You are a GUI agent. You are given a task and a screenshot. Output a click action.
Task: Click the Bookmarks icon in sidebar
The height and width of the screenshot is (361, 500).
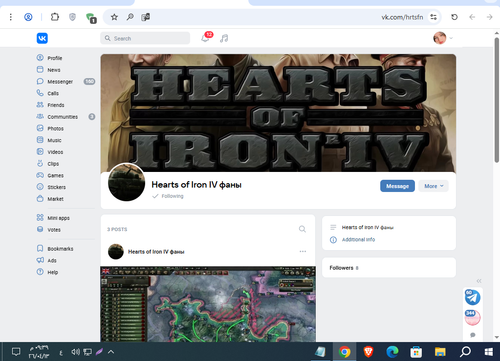click(x=40, y=248)
